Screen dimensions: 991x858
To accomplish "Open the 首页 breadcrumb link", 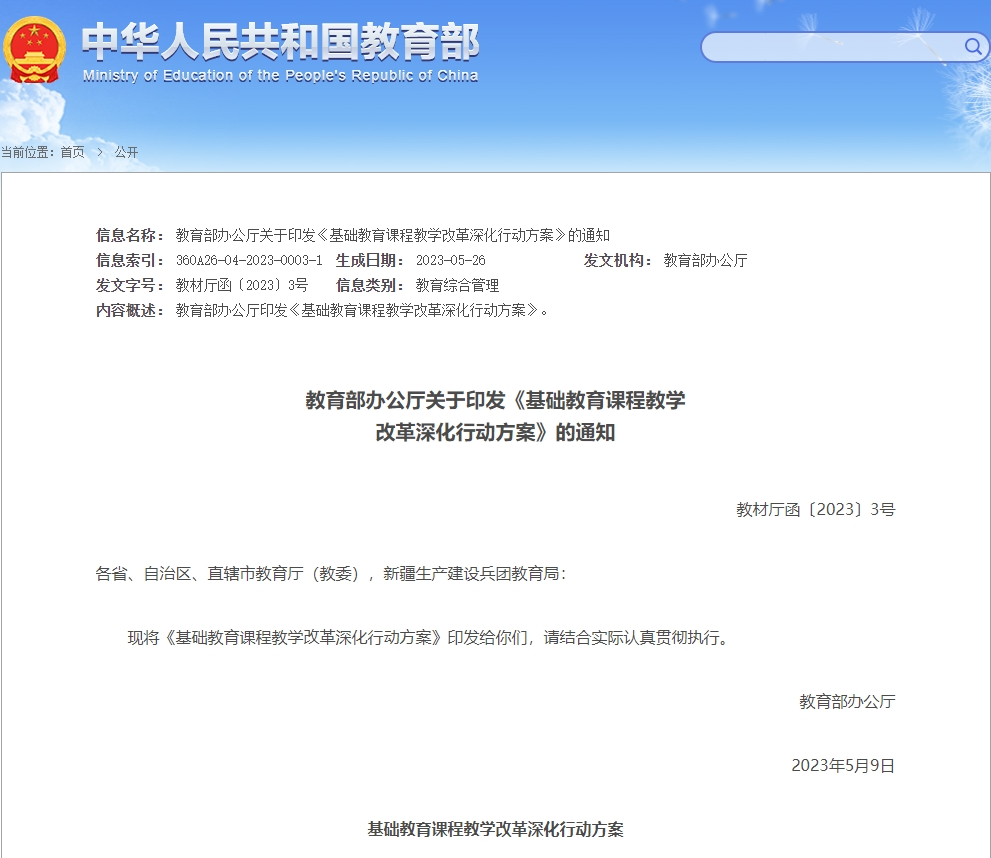I will (x=73, y=152).
